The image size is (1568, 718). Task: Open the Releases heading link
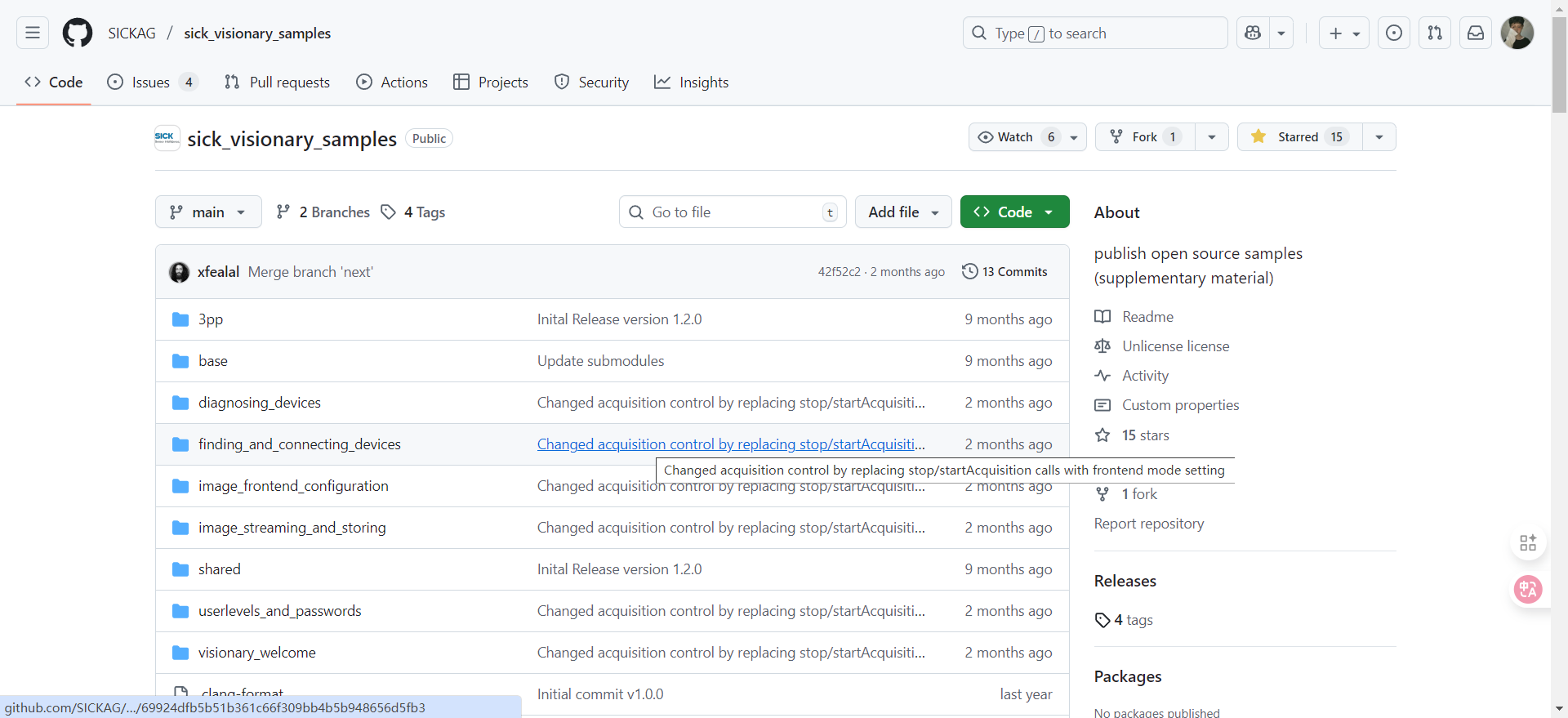pos(1125,581)
